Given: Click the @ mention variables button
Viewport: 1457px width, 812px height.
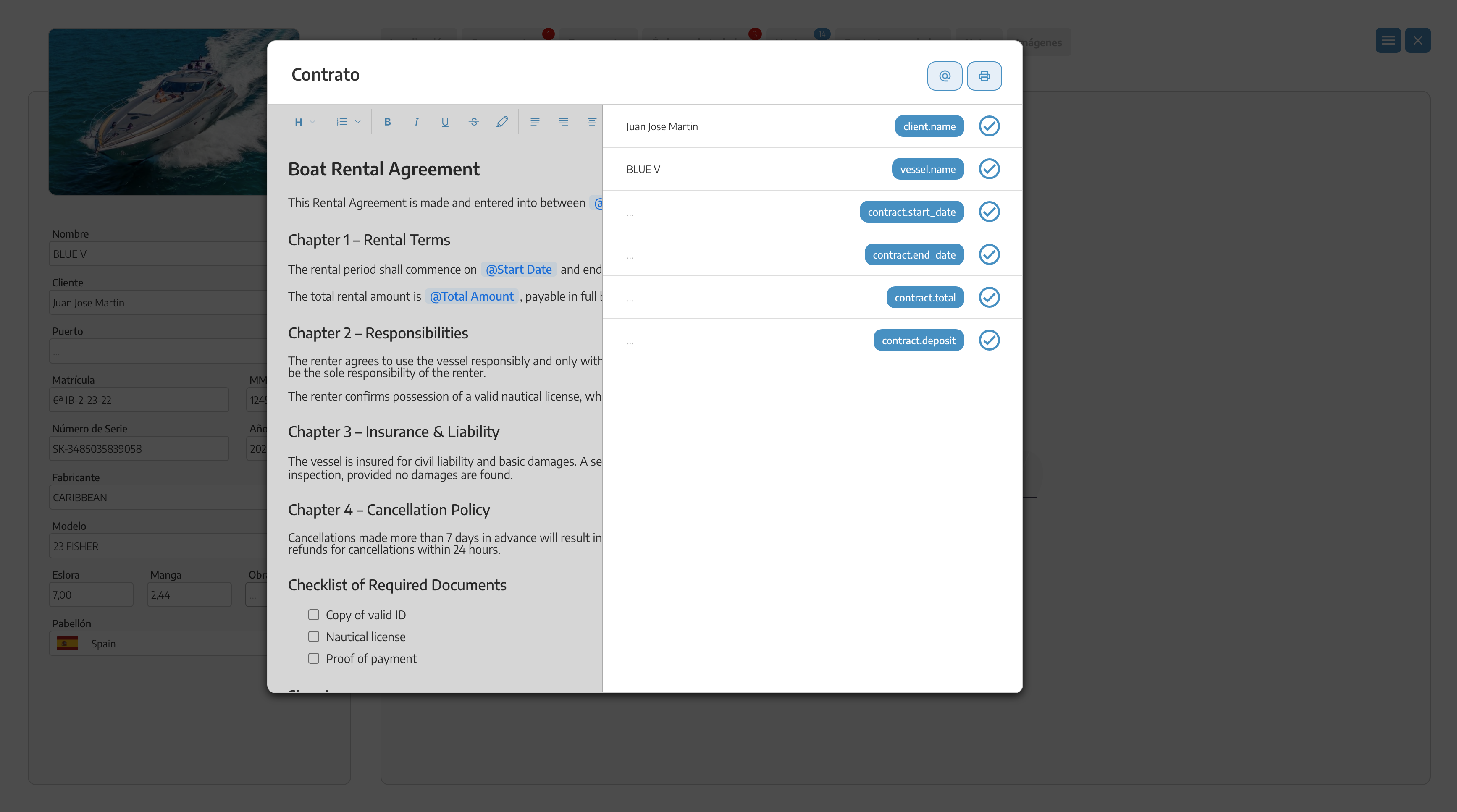Looking at the screenshot, I should click(x=945, y=76).
